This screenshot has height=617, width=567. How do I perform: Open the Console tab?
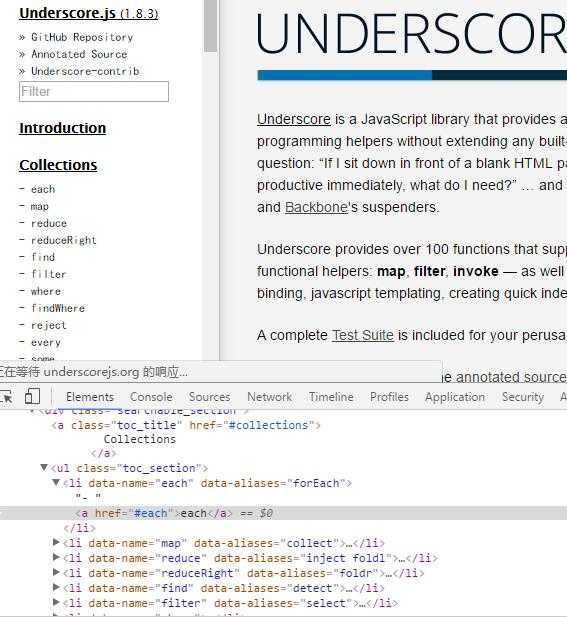pos(151,397)
